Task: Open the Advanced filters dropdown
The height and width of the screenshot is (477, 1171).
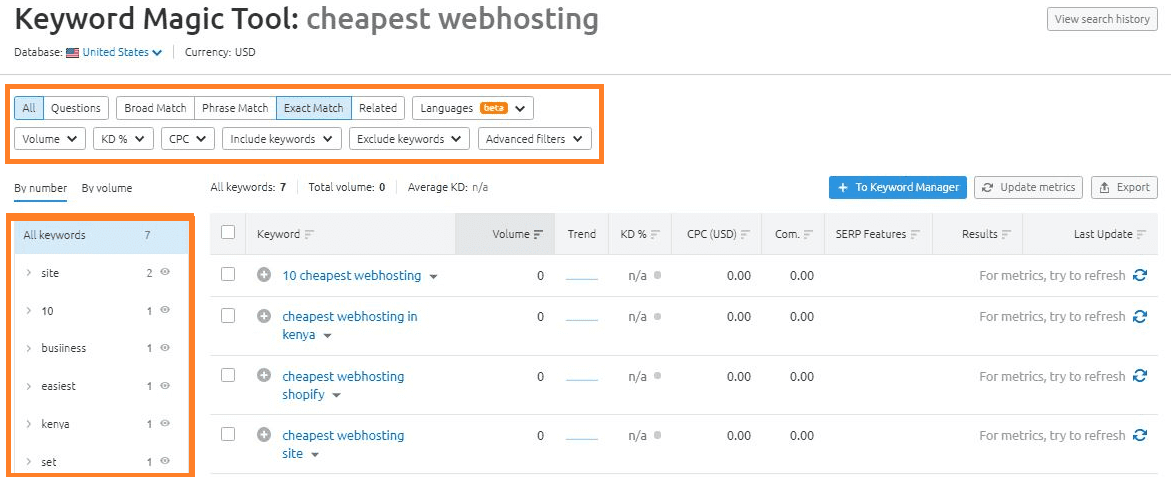Action: pos(535,139)
